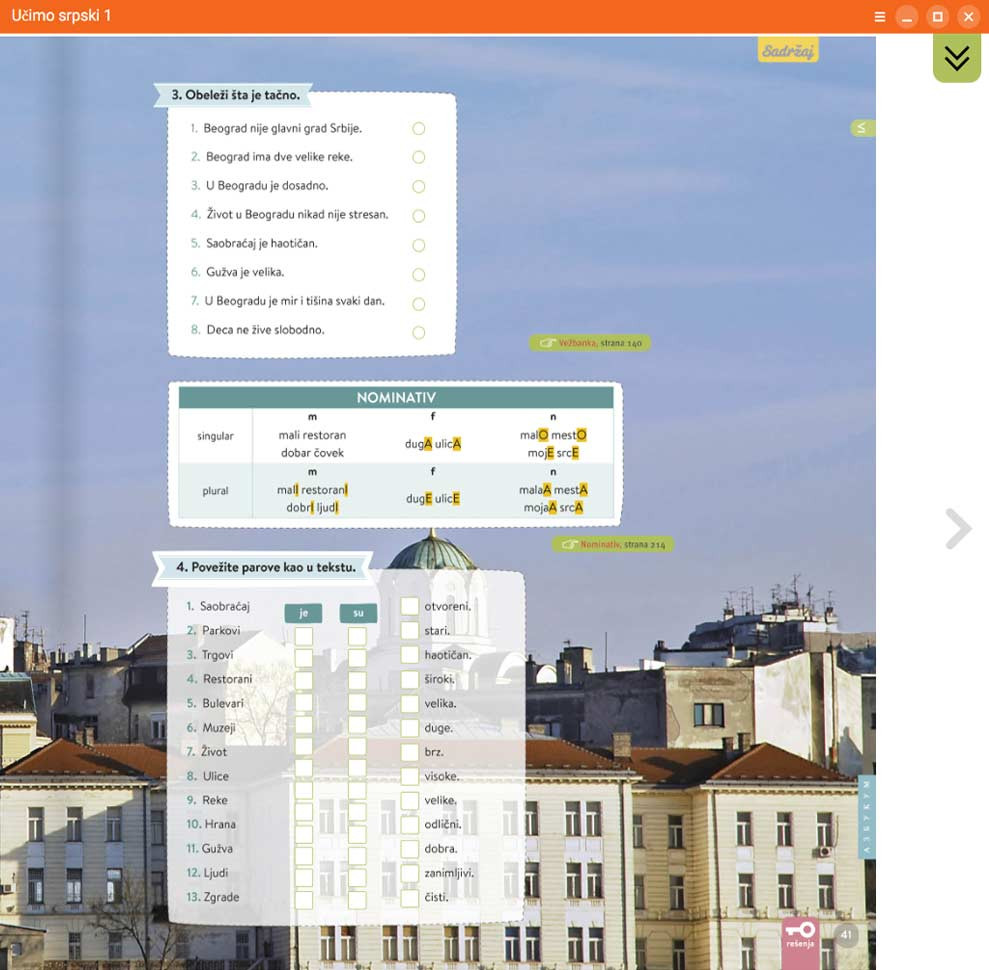Open the hamburger menu in title bar
This screenshot has width=989, height=970.
(x=879, y=17)
